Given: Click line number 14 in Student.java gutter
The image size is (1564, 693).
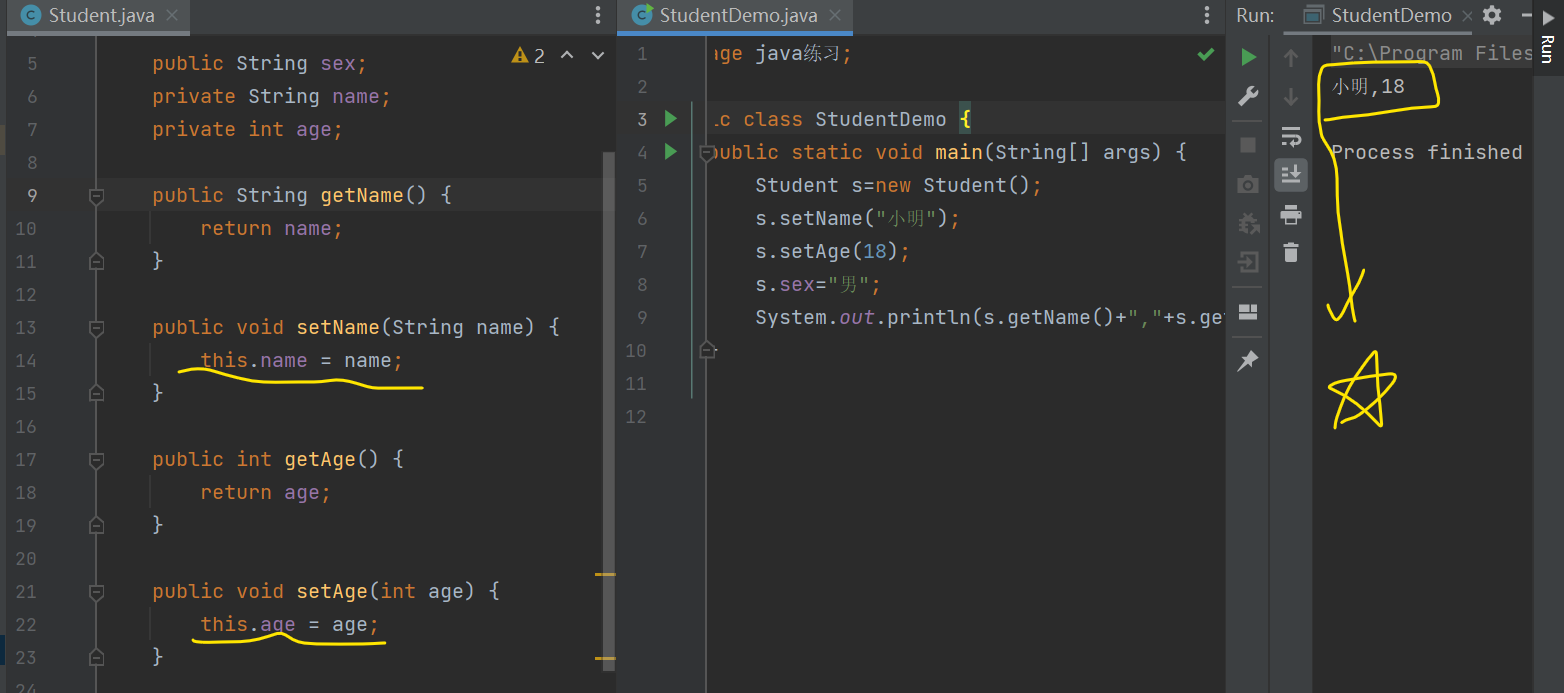Looking at the screenshot, I should point(26,361).
